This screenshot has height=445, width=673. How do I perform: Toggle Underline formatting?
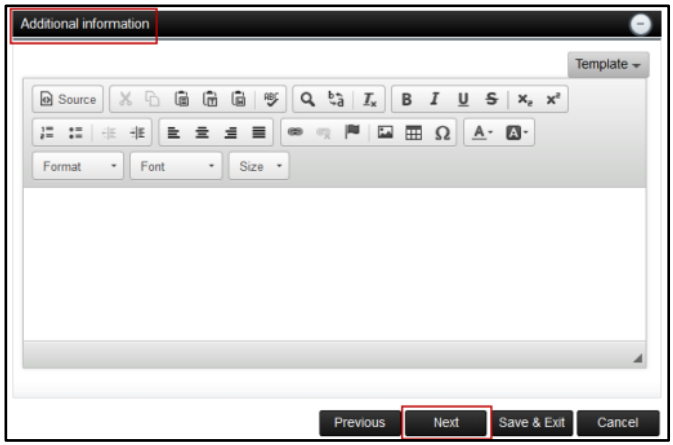point(463,99)
